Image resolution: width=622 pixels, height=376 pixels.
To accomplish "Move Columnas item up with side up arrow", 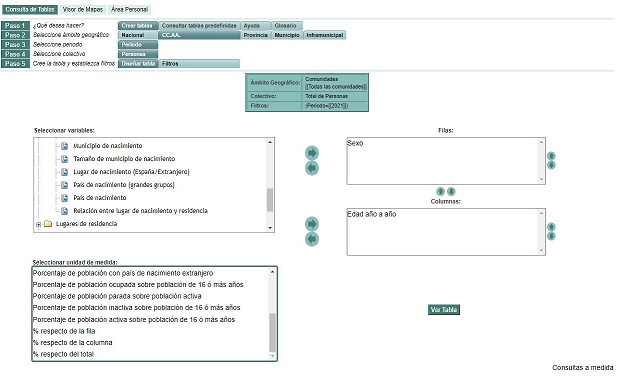I will pyautogui.click(x=551, y=227).
